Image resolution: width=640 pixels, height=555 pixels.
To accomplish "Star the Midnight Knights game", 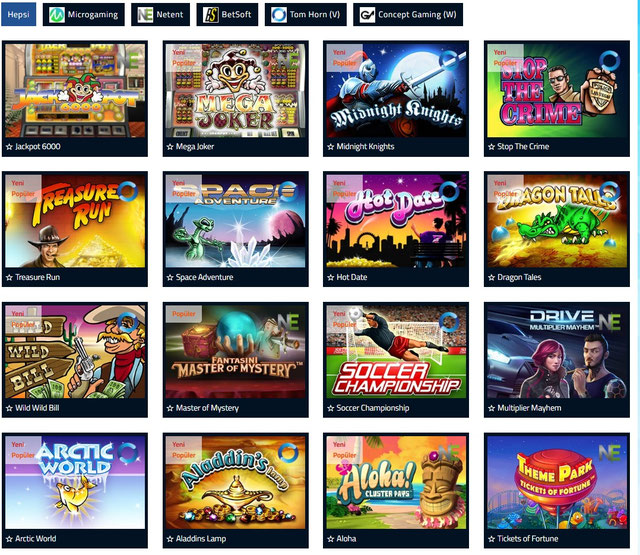I will pyautogui.click(x=331, y=147).
